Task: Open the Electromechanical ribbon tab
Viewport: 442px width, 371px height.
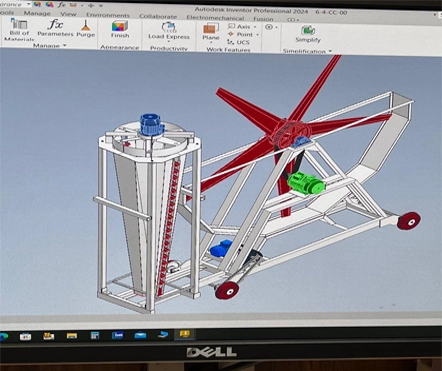Action: click(215, 18)
